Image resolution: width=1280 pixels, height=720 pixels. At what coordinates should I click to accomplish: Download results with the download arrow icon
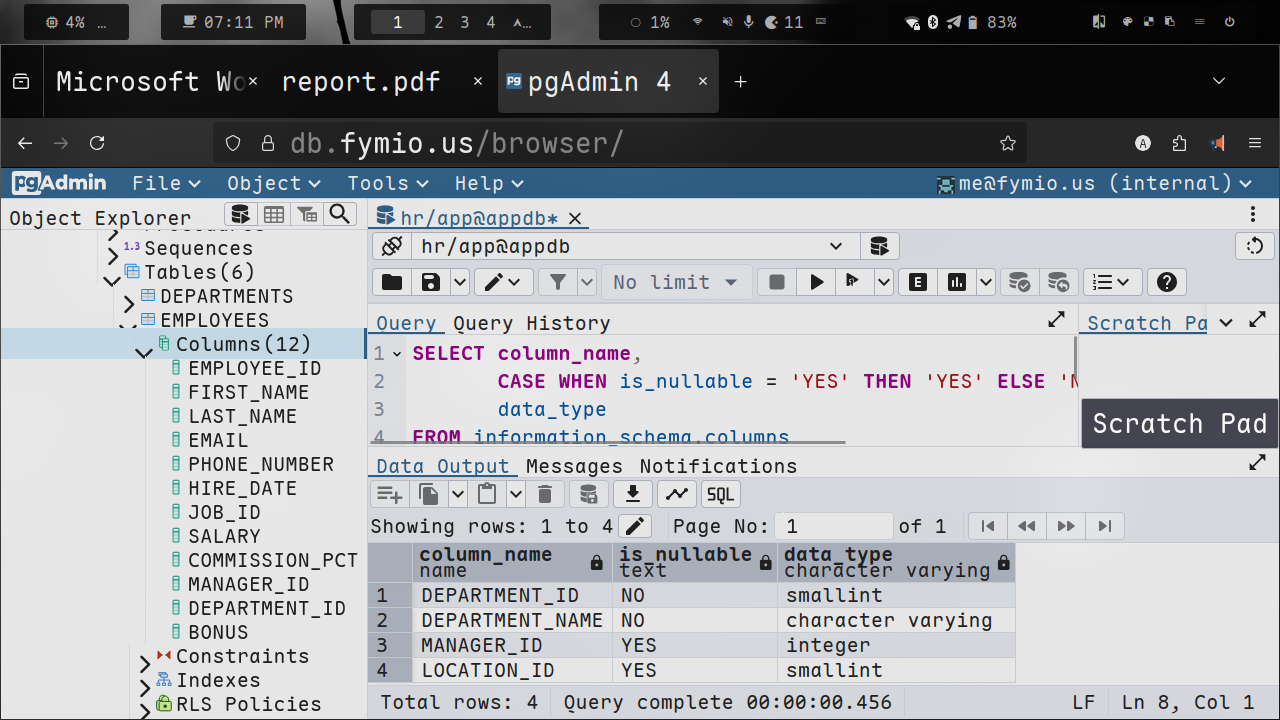[632, 494]
